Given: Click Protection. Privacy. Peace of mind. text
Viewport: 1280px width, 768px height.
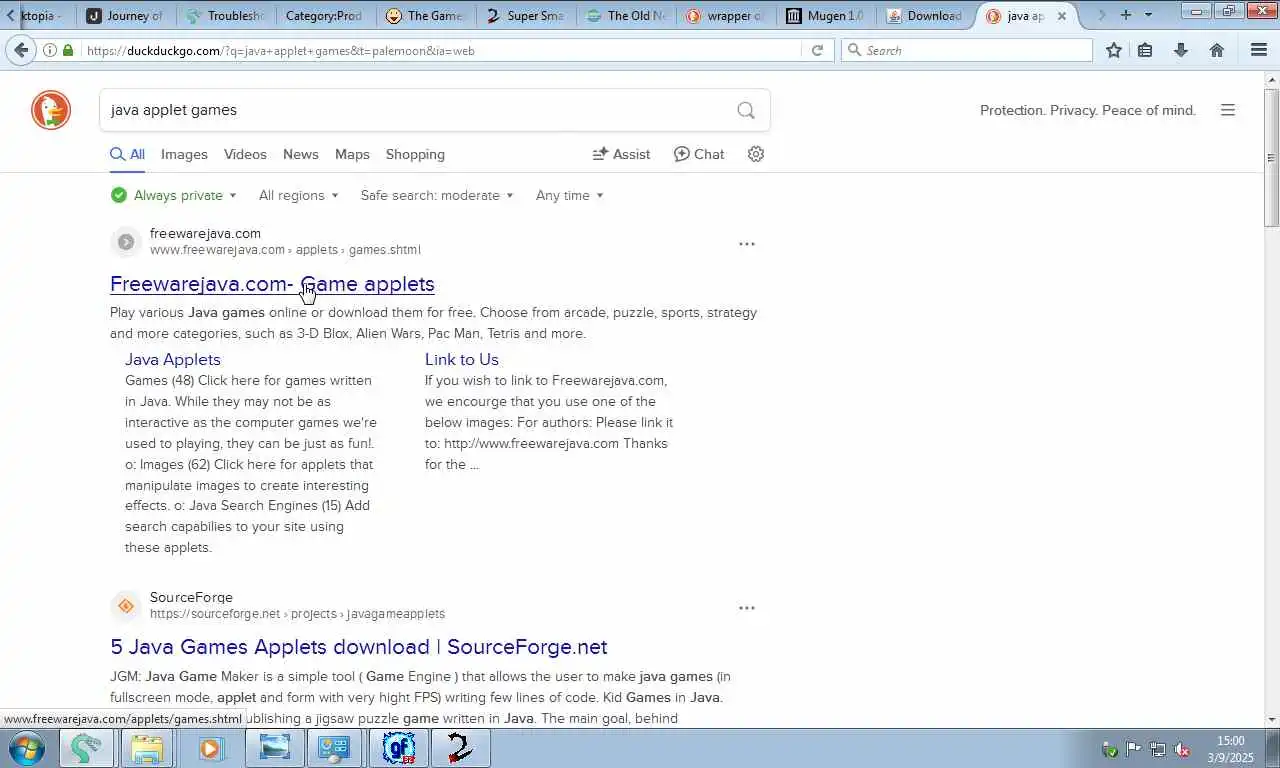Looking at the screenshot, I should [x=1088, y=110].
